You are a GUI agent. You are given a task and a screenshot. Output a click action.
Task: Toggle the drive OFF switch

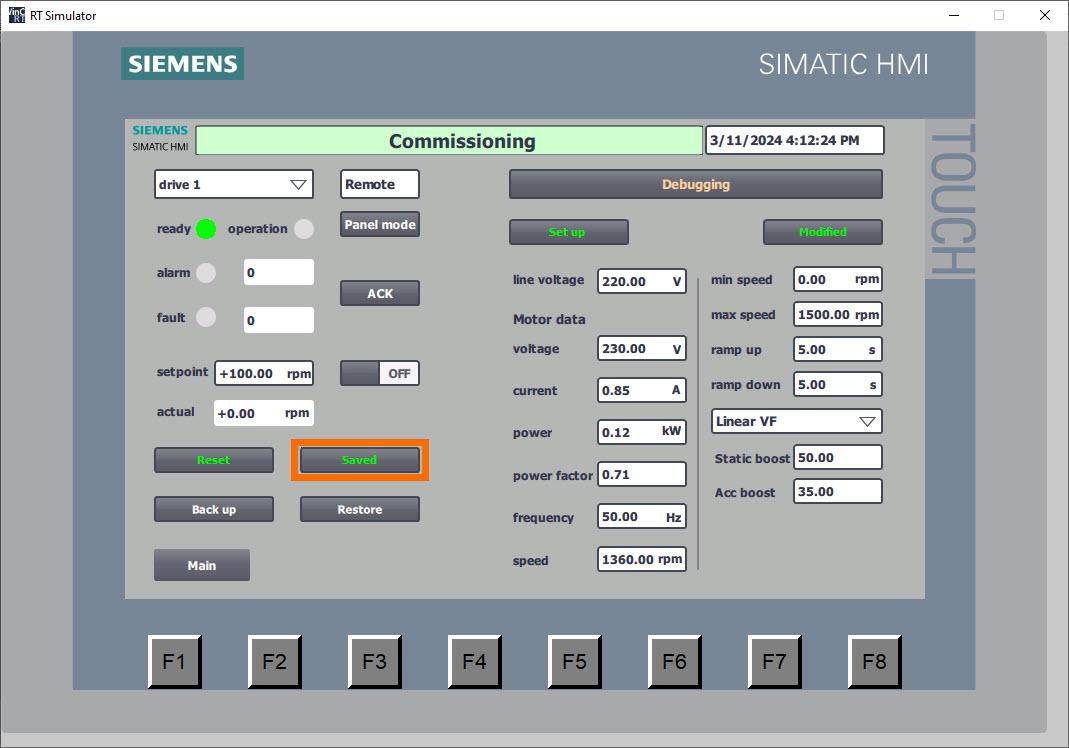coord(379,372)
